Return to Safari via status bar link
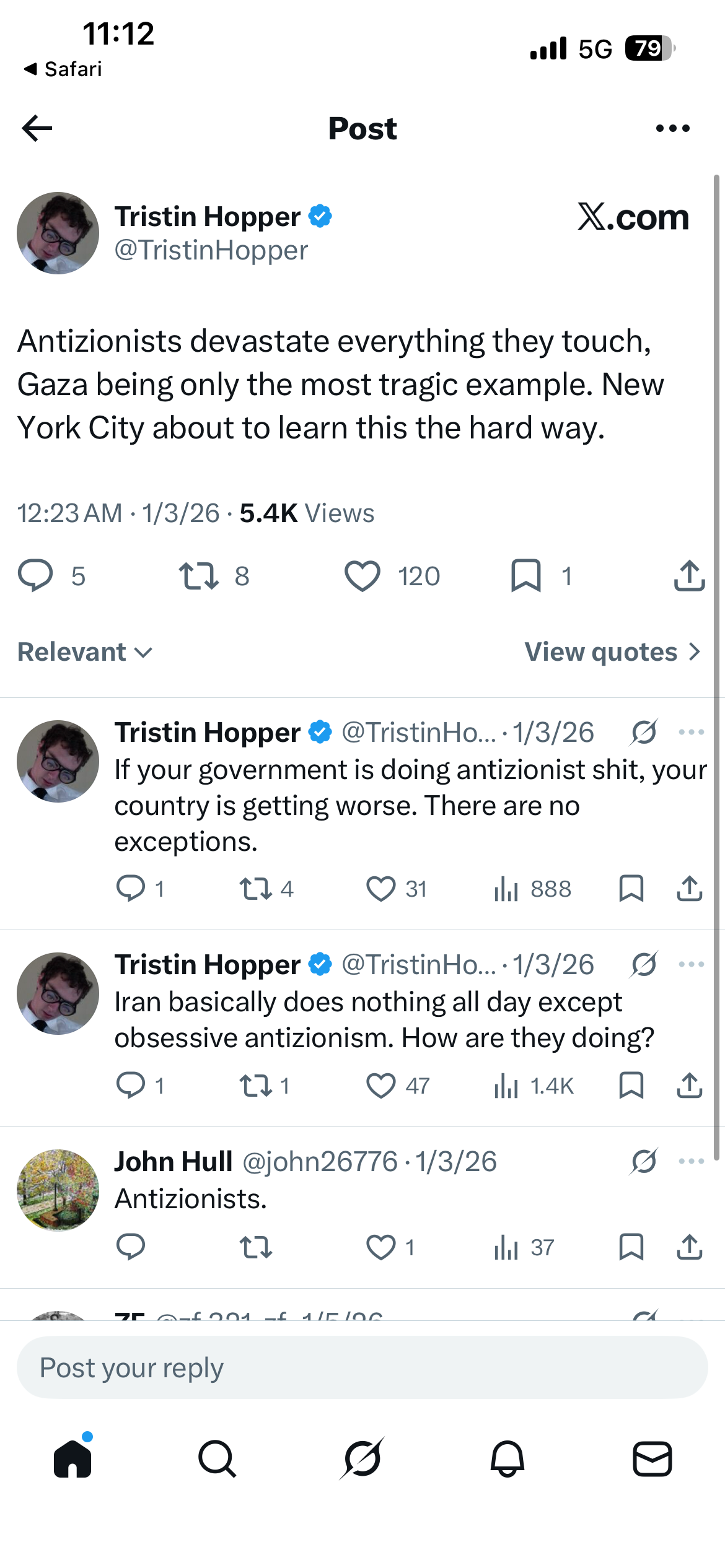Image resolution: width=725 pixels, height=1568 pixels. click(x=63, y=69)
